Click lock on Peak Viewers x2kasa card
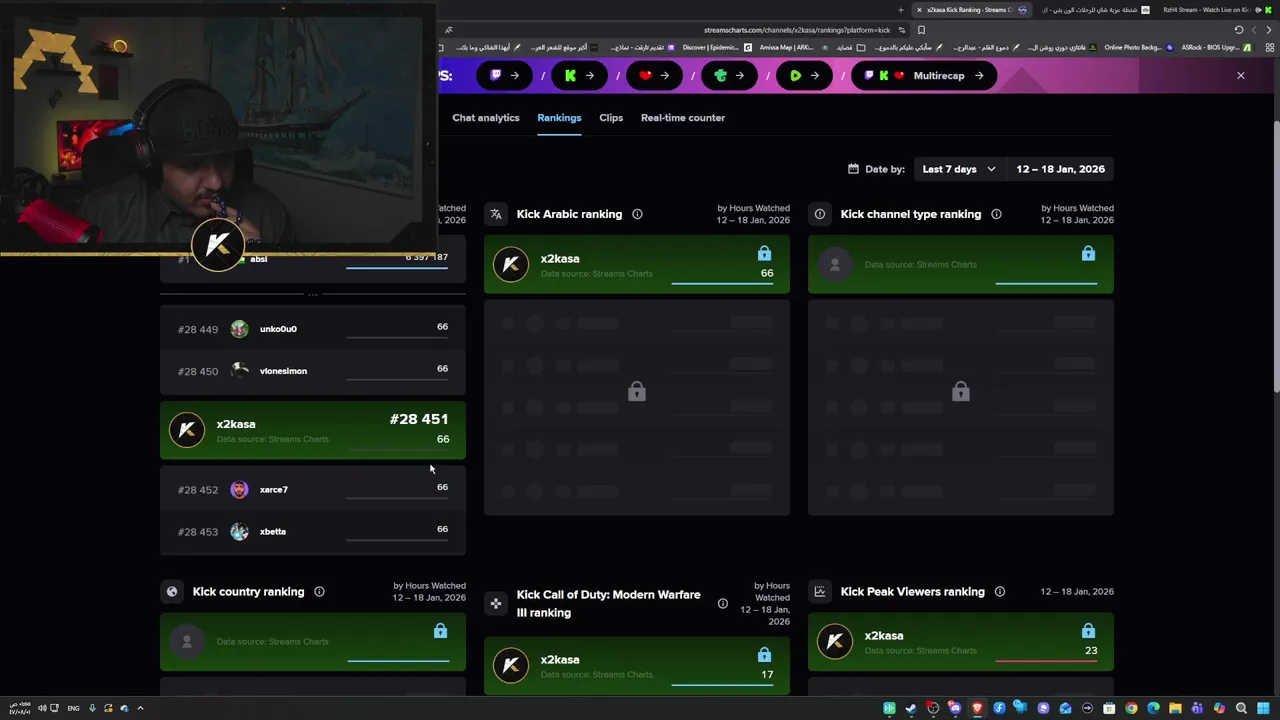Image resolution: width=1280 pixels, height=720 pixels. click(x=1088, y=631)
